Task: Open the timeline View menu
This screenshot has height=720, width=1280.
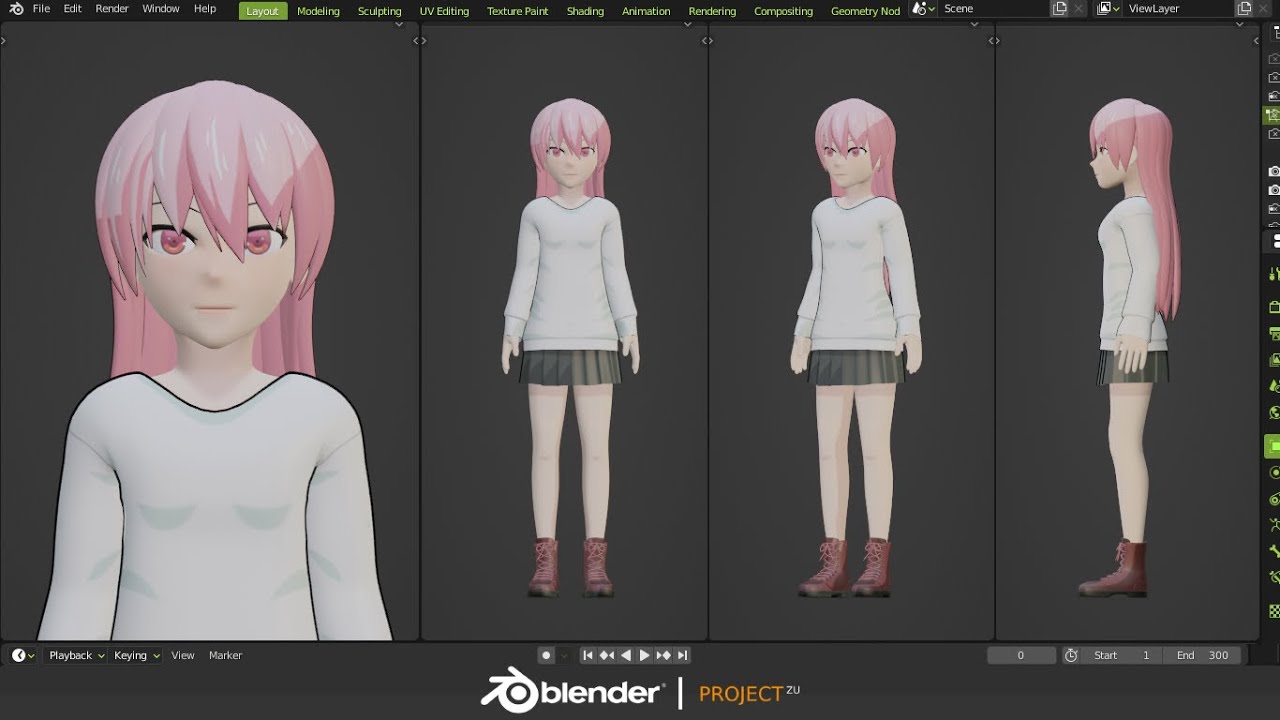Action: point(183,656)
